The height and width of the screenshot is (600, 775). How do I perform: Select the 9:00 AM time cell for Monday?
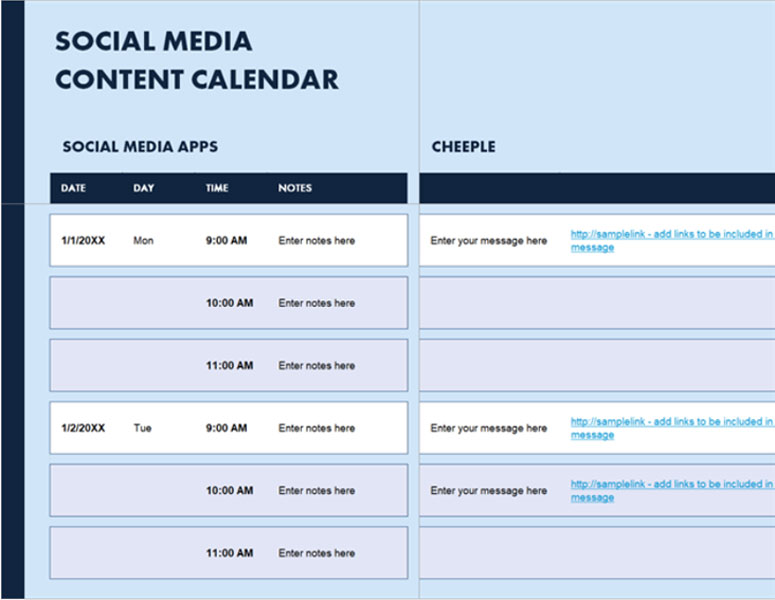229,241
